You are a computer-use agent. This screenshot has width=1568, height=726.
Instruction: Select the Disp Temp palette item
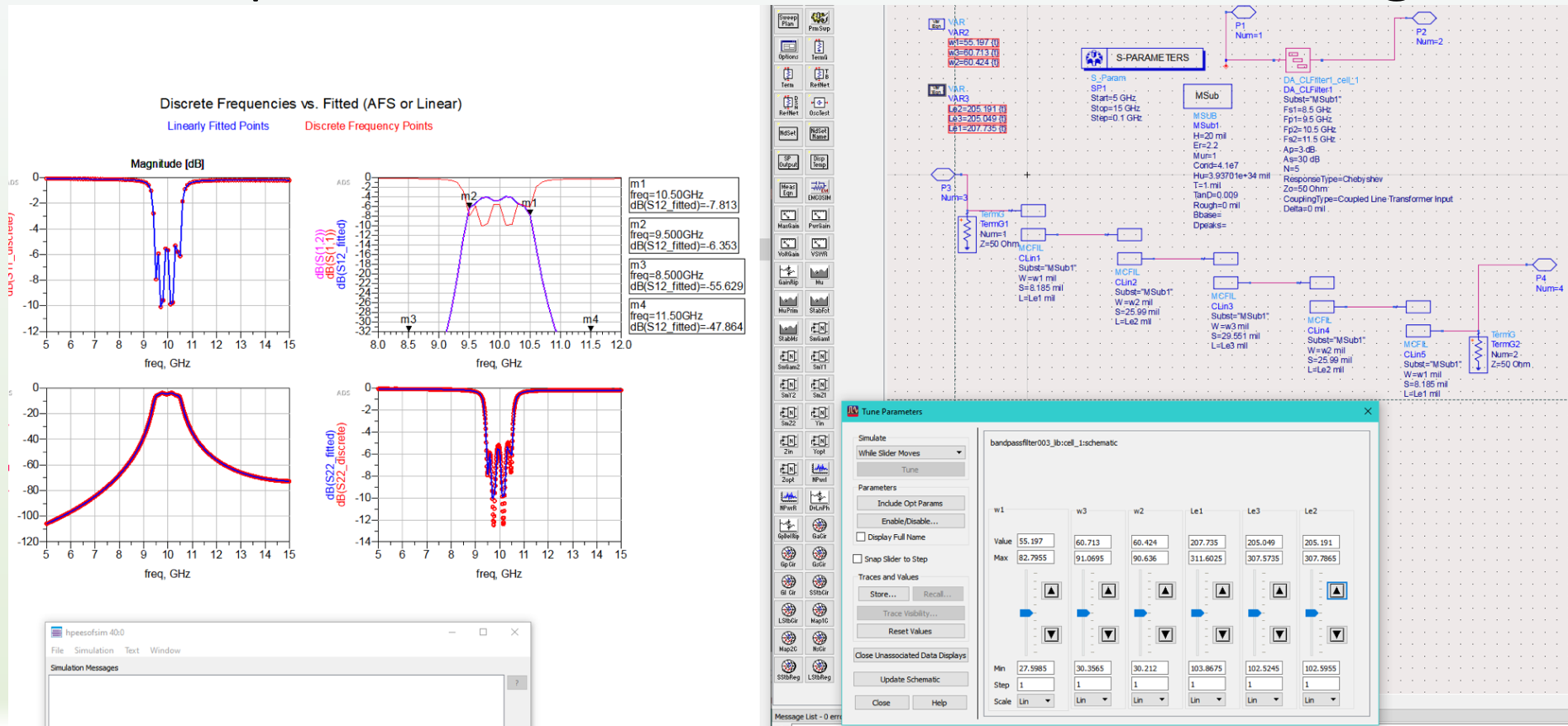coord(819,161)
